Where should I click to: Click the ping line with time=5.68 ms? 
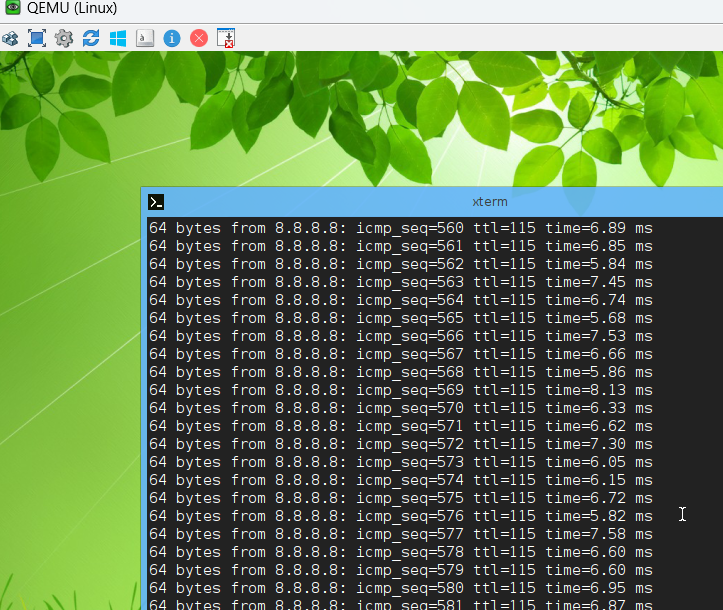point(401,318)
